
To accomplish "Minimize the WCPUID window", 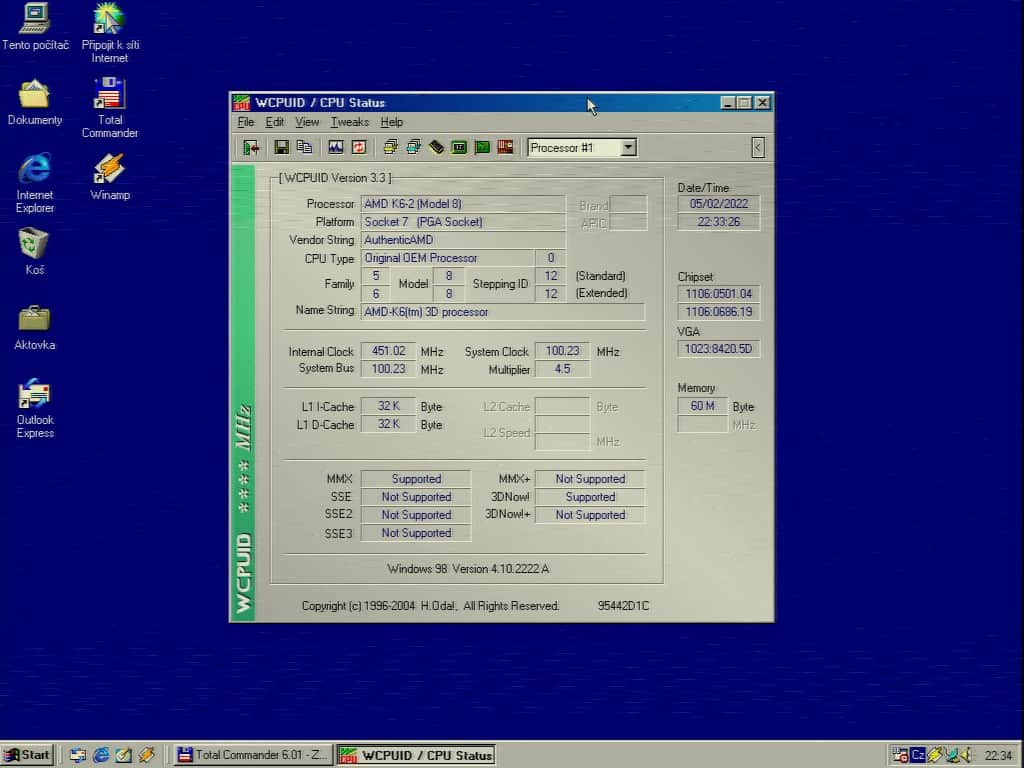I will [728, 103].
